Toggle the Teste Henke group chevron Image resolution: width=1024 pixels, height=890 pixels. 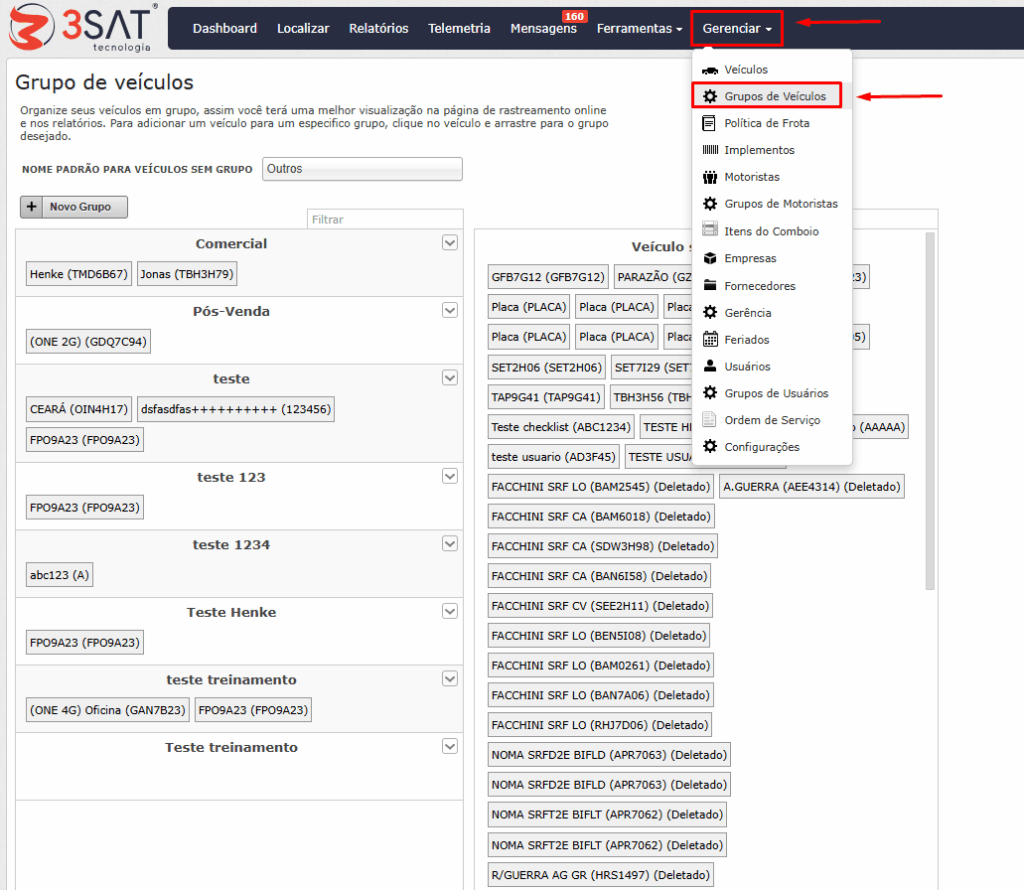449,612
